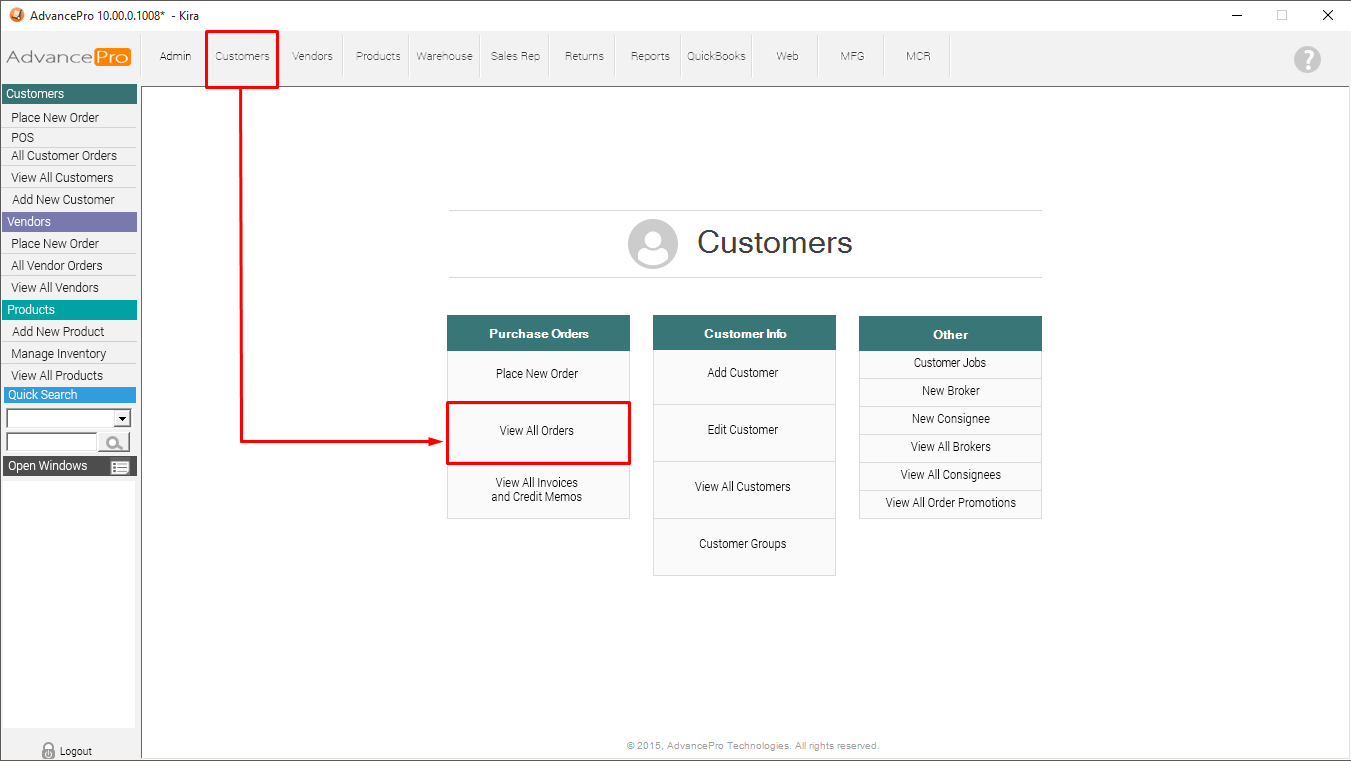Click the AdvancePro logo
Image resolution: width=1351 pixels, height=761 pixels.
[x=68, y=57]
